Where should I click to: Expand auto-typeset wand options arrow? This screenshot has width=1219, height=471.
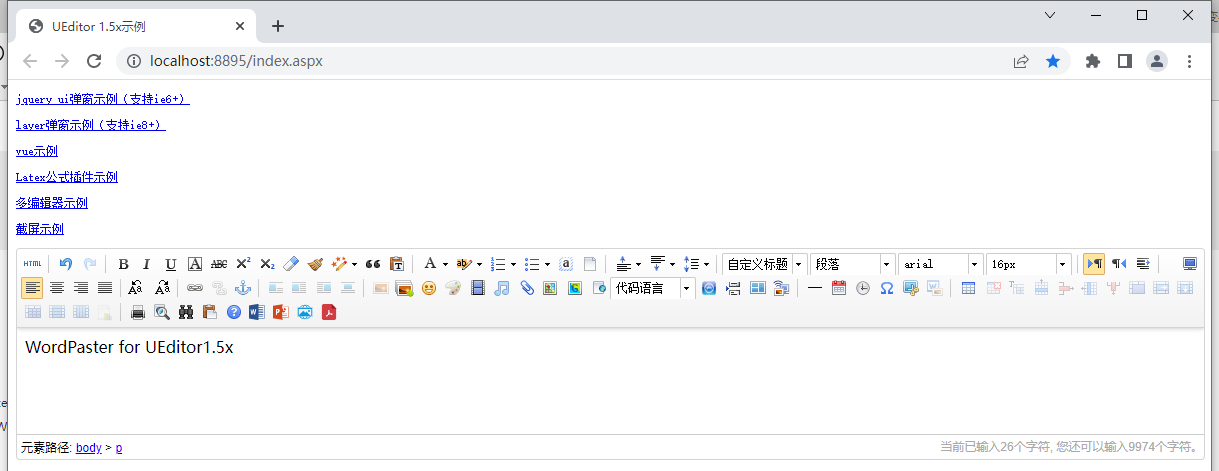pyautogui.click(x=354, y=264)
